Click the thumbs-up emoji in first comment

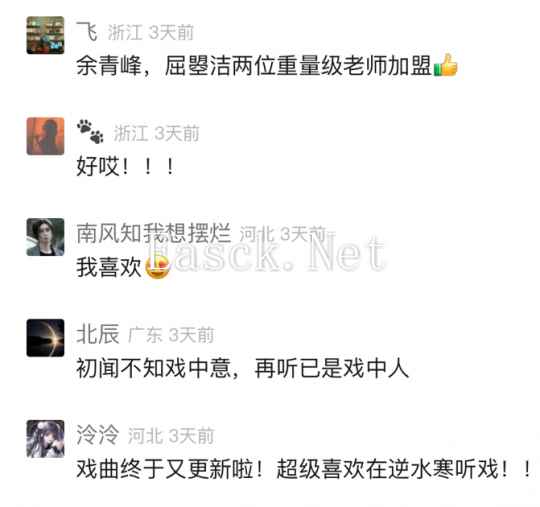point(446,65)
